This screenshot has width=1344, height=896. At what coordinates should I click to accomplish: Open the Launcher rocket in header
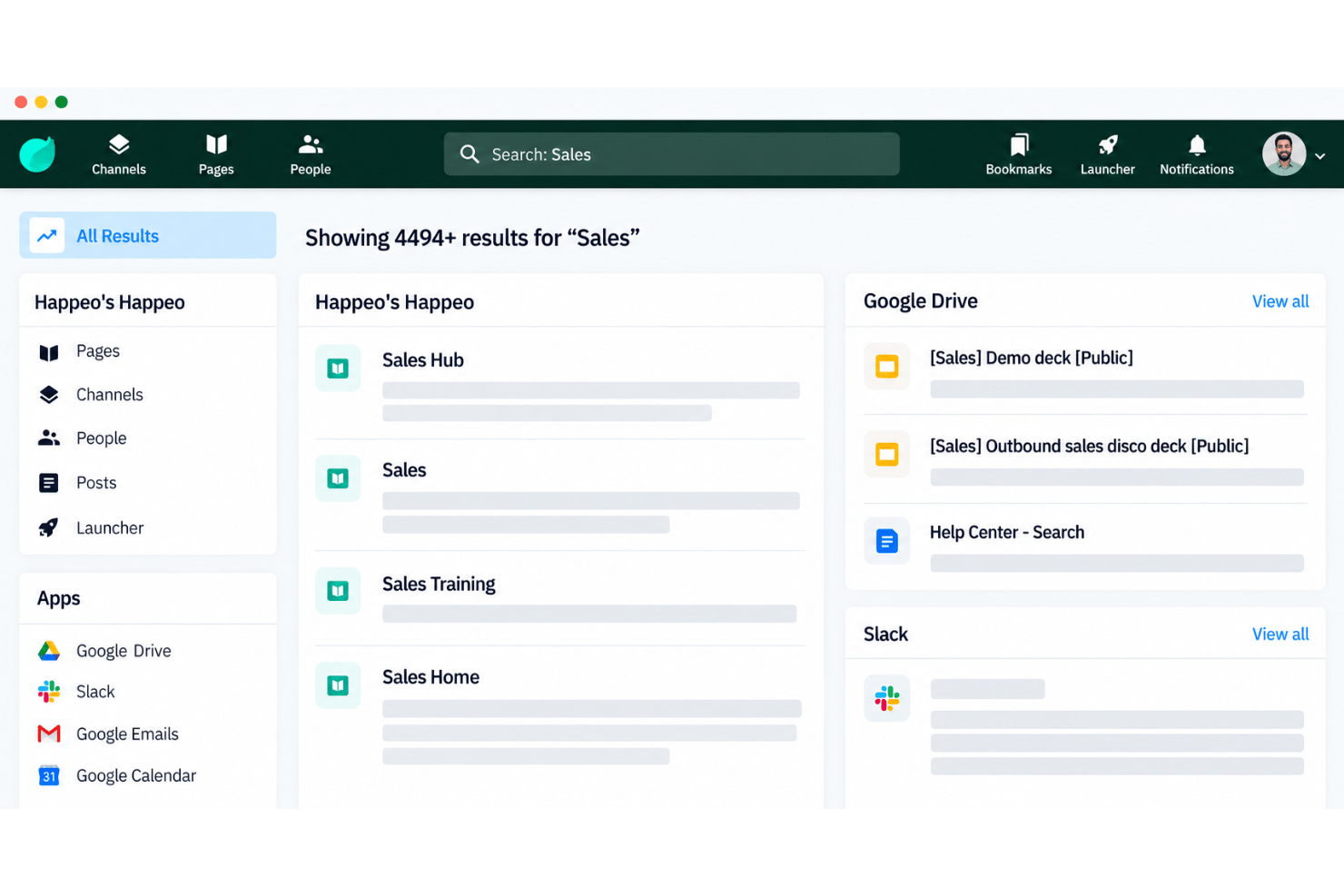point(1108,154)
